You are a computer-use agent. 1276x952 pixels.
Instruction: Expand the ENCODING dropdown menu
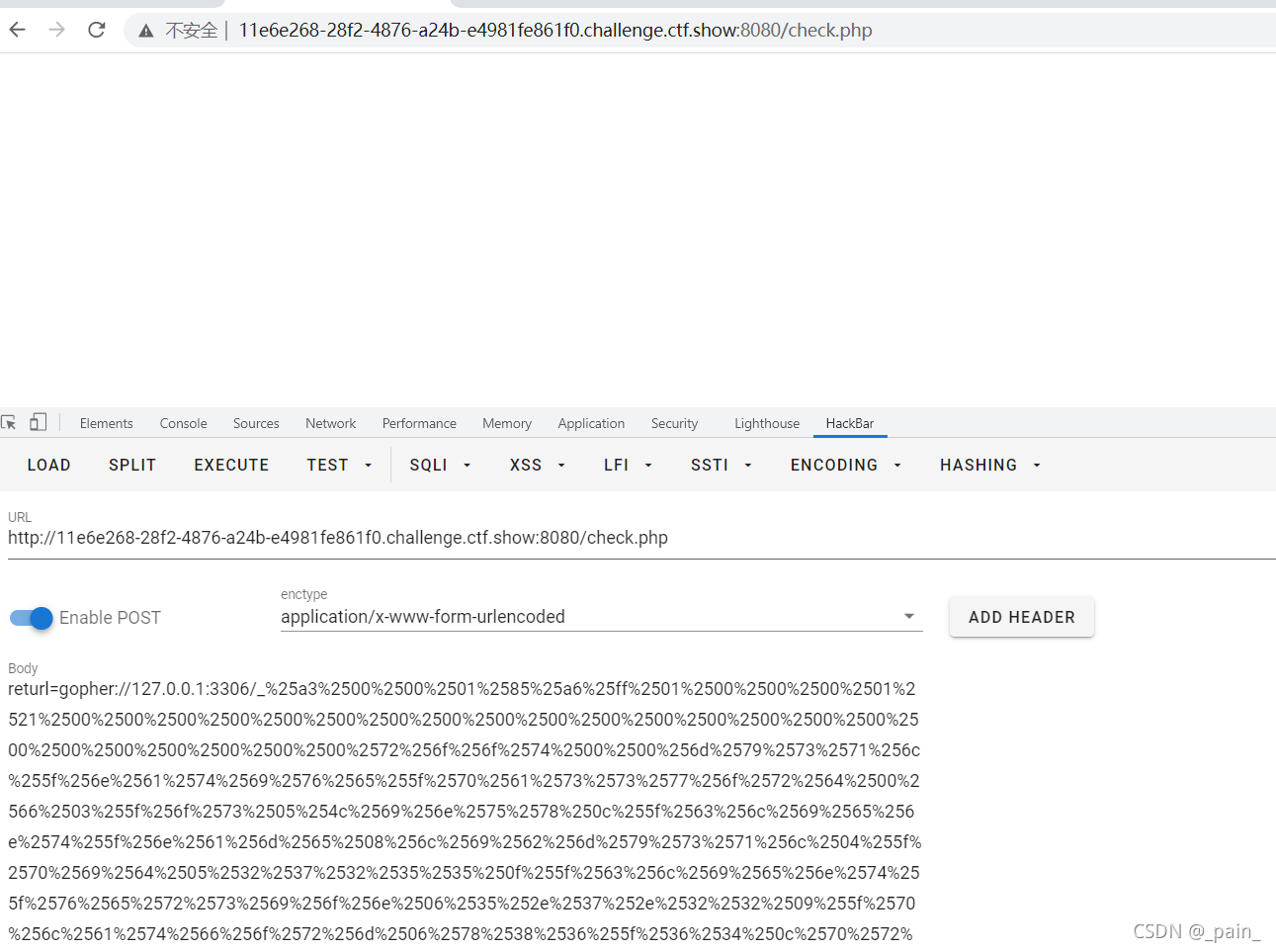click(845, 465)
